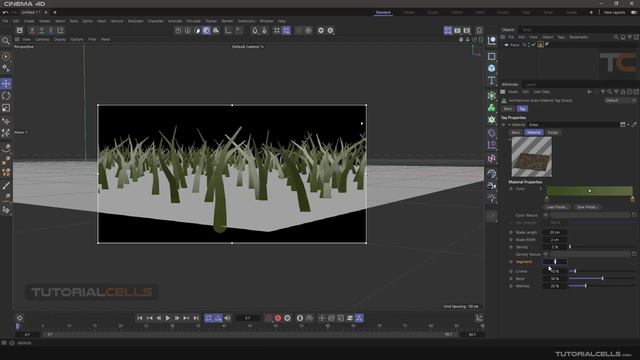Open the Simulate menu
Screen dimensions: 640x360
coord(193,21)
